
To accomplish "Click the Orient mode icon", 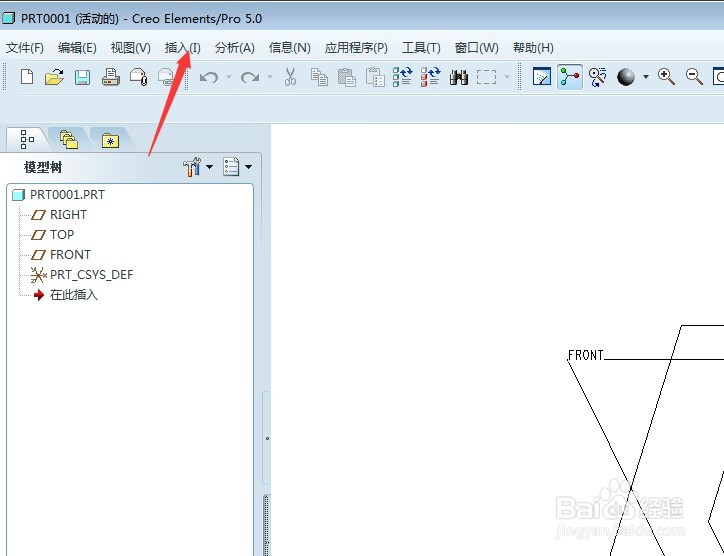I will click(x=597, y=77).
